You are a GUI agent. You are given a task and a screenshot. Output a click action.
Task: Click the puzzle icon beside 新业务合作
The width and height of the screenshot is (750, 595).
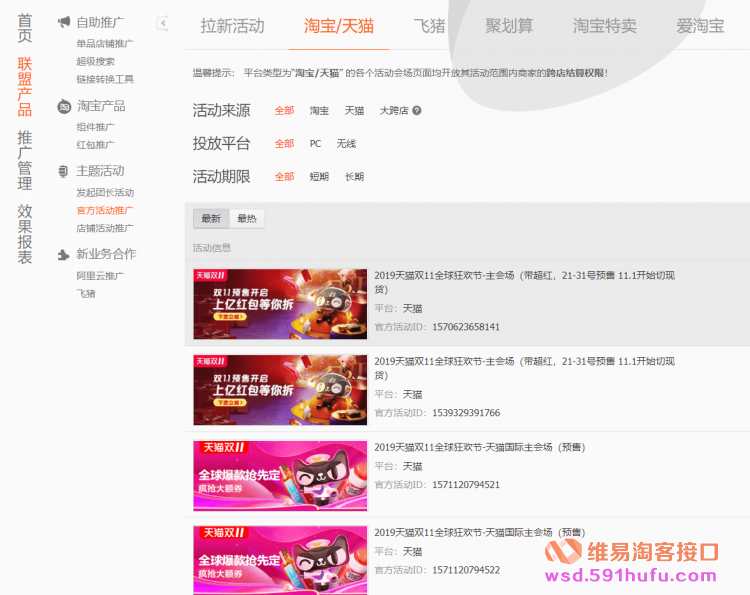pyautogui.click(x=63, y=254)
